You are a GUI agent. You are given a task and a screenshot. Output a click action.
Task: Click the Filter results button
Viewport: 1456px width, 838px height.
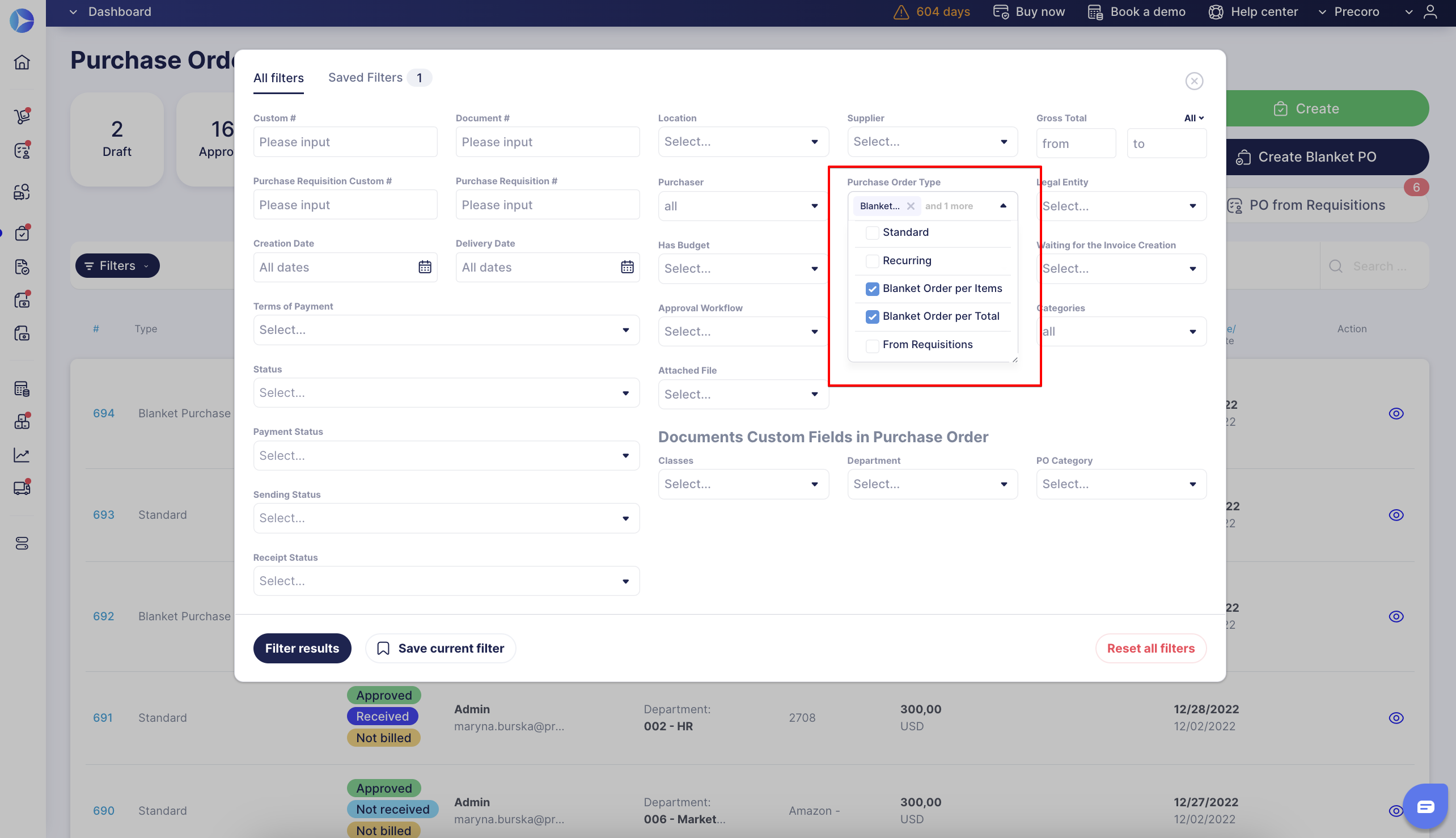(302, 648)
